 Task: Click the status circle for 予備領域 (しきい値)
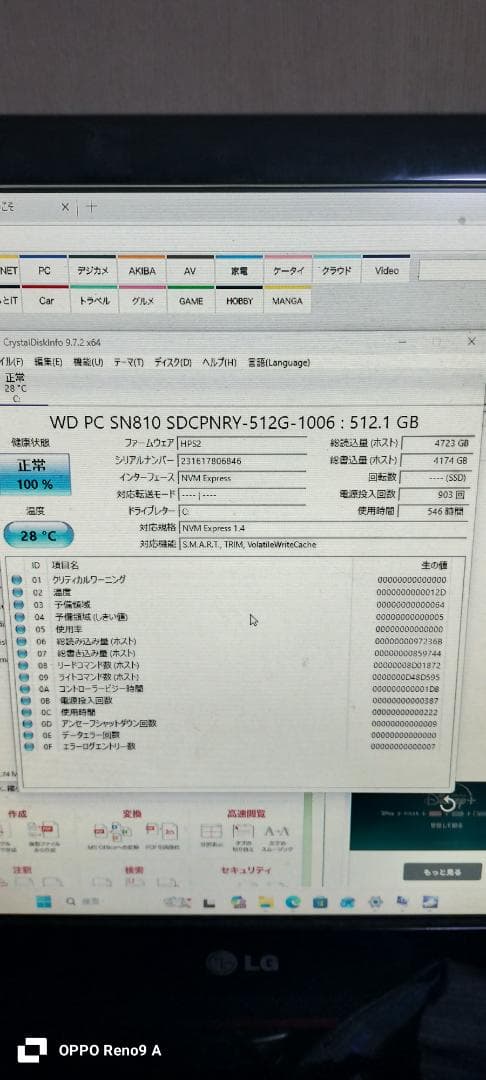coord(19,617)
